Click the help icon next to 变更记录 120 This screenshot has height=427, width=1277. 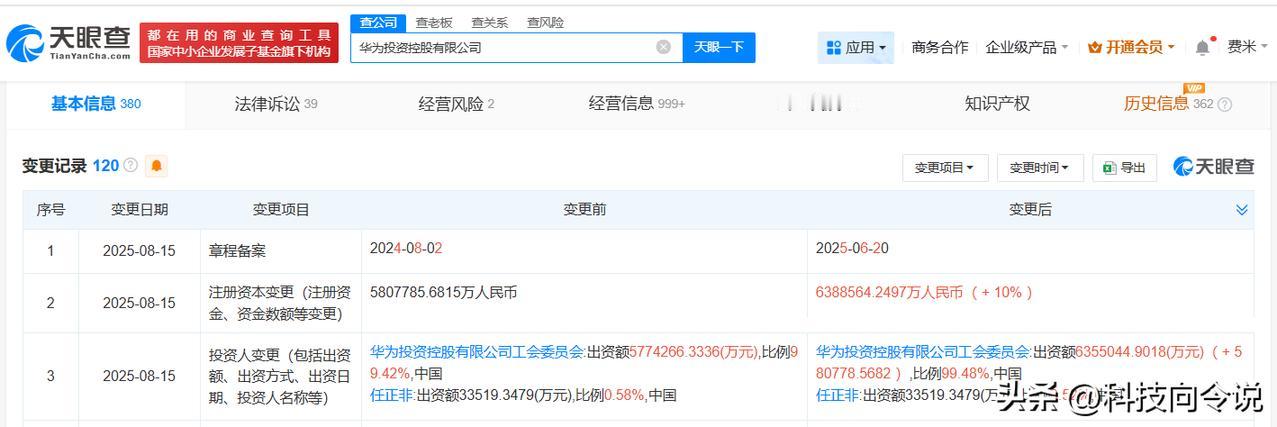click(x=130, y=166)
